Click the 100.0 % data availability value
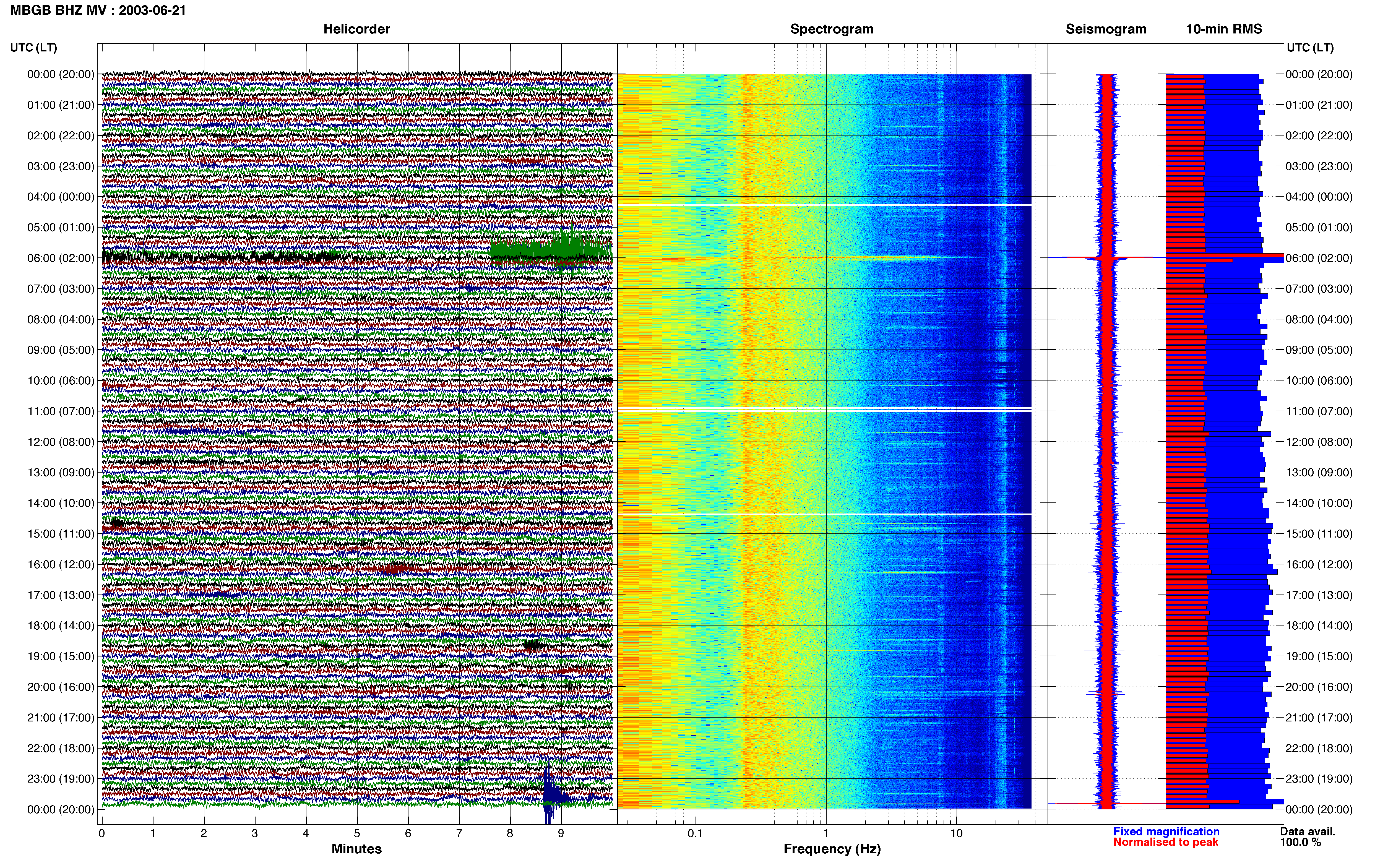 1300,842
